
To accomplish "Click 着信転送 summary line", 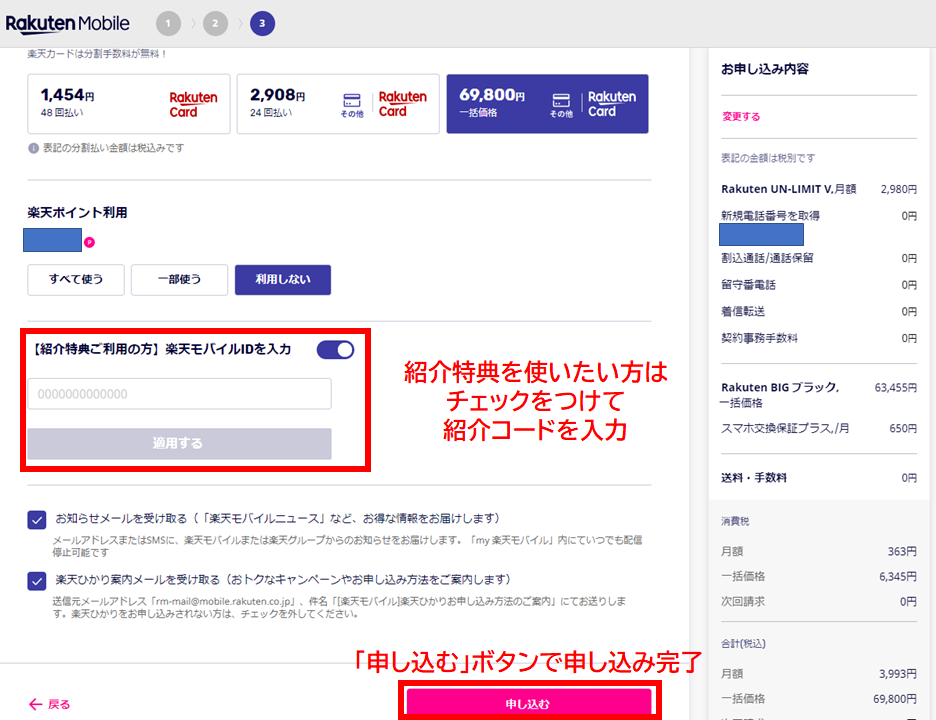I will (x=819, y=311).
